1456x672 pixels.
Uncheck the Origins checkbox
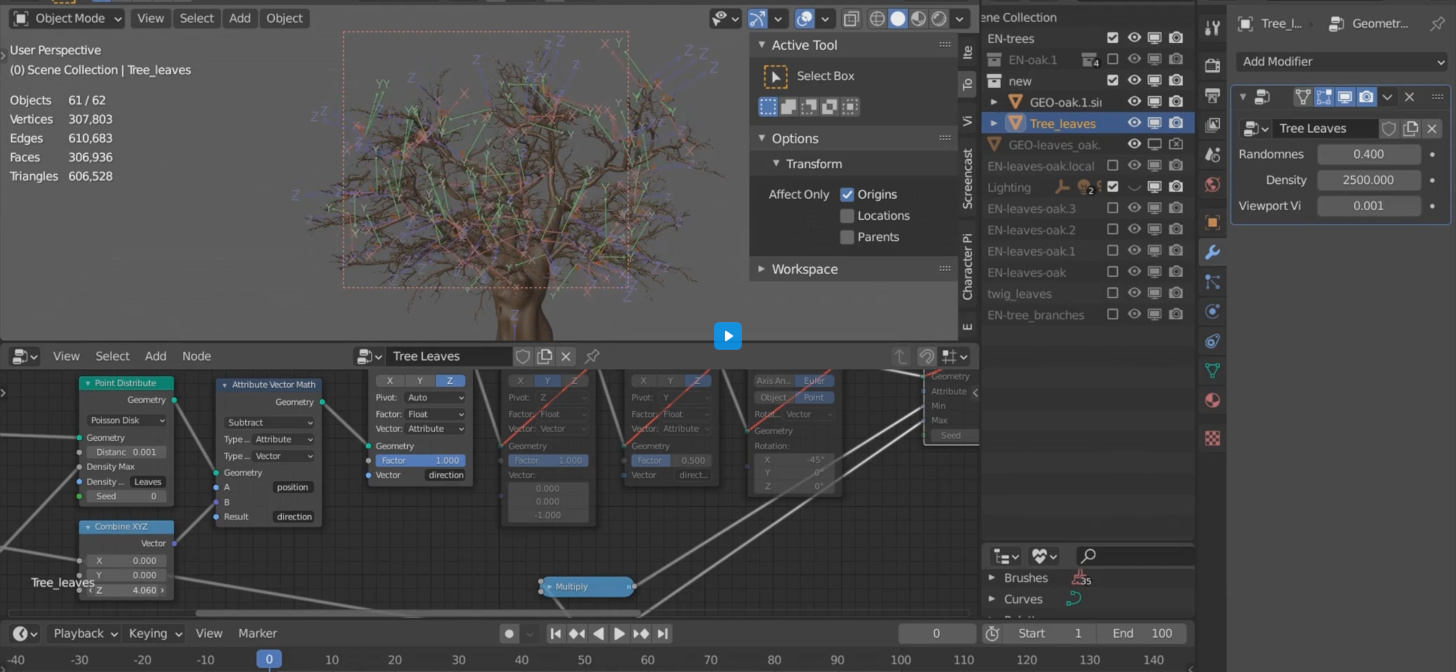click(x=847, y=195)
